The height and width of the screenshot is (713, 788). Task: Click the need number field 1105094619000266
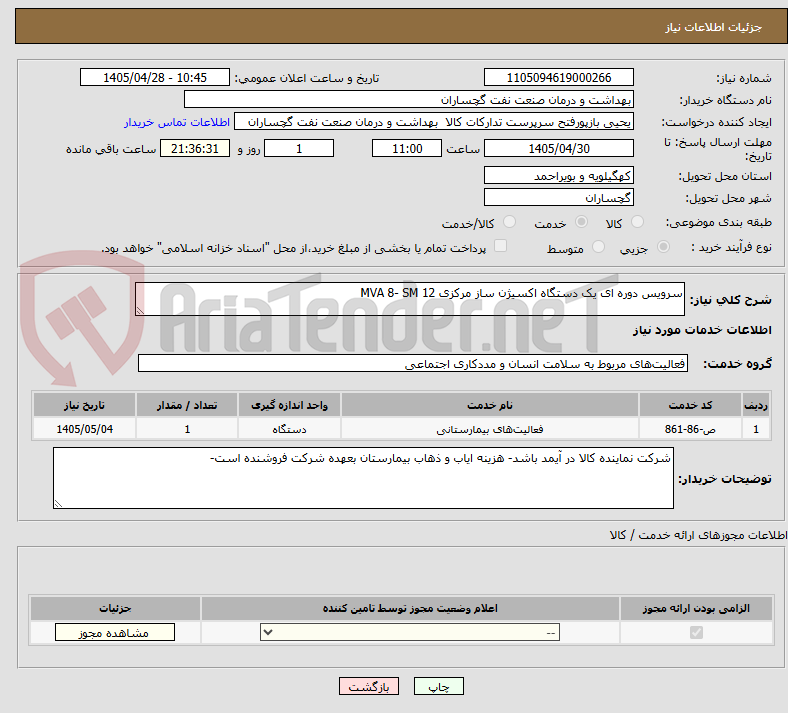point(558,77)
